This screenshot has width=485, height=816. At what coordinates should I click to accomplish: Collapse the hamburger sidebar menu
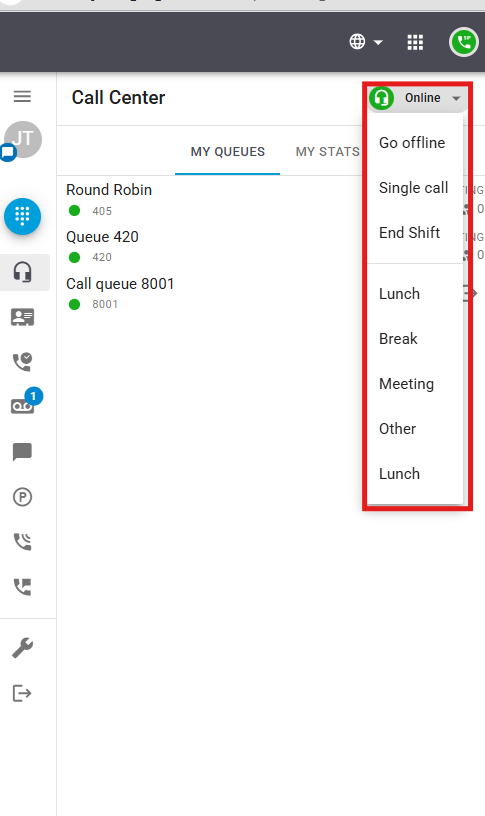[x=22, y=96]
